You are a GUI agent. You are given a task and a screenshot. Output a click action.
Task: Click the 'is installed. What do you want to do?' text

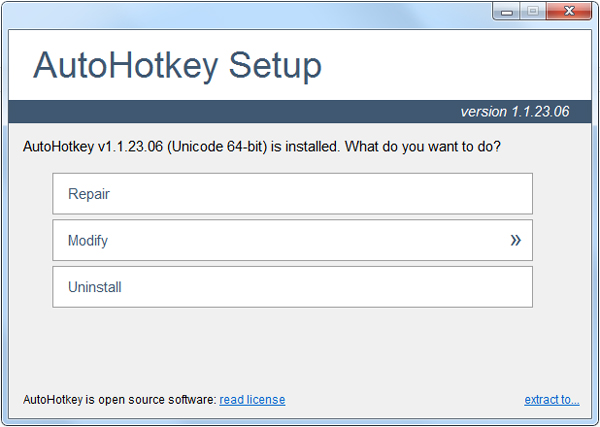386,147
